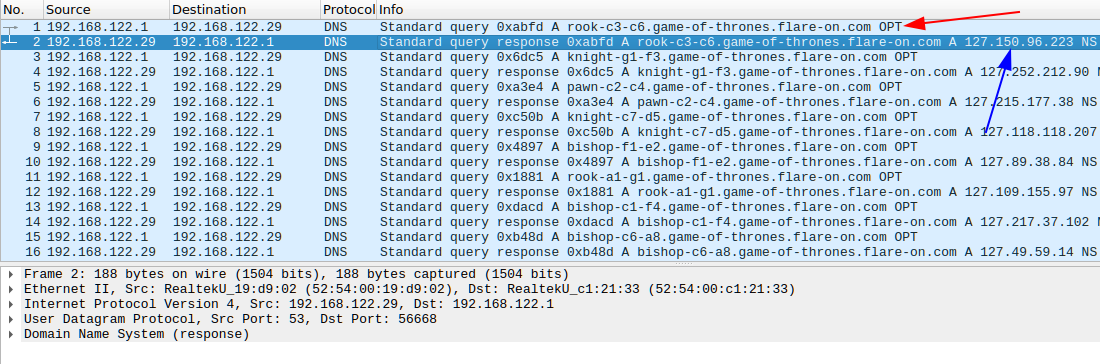Sort packets by No. column header

pyautogui.click(x=22, y=10)
